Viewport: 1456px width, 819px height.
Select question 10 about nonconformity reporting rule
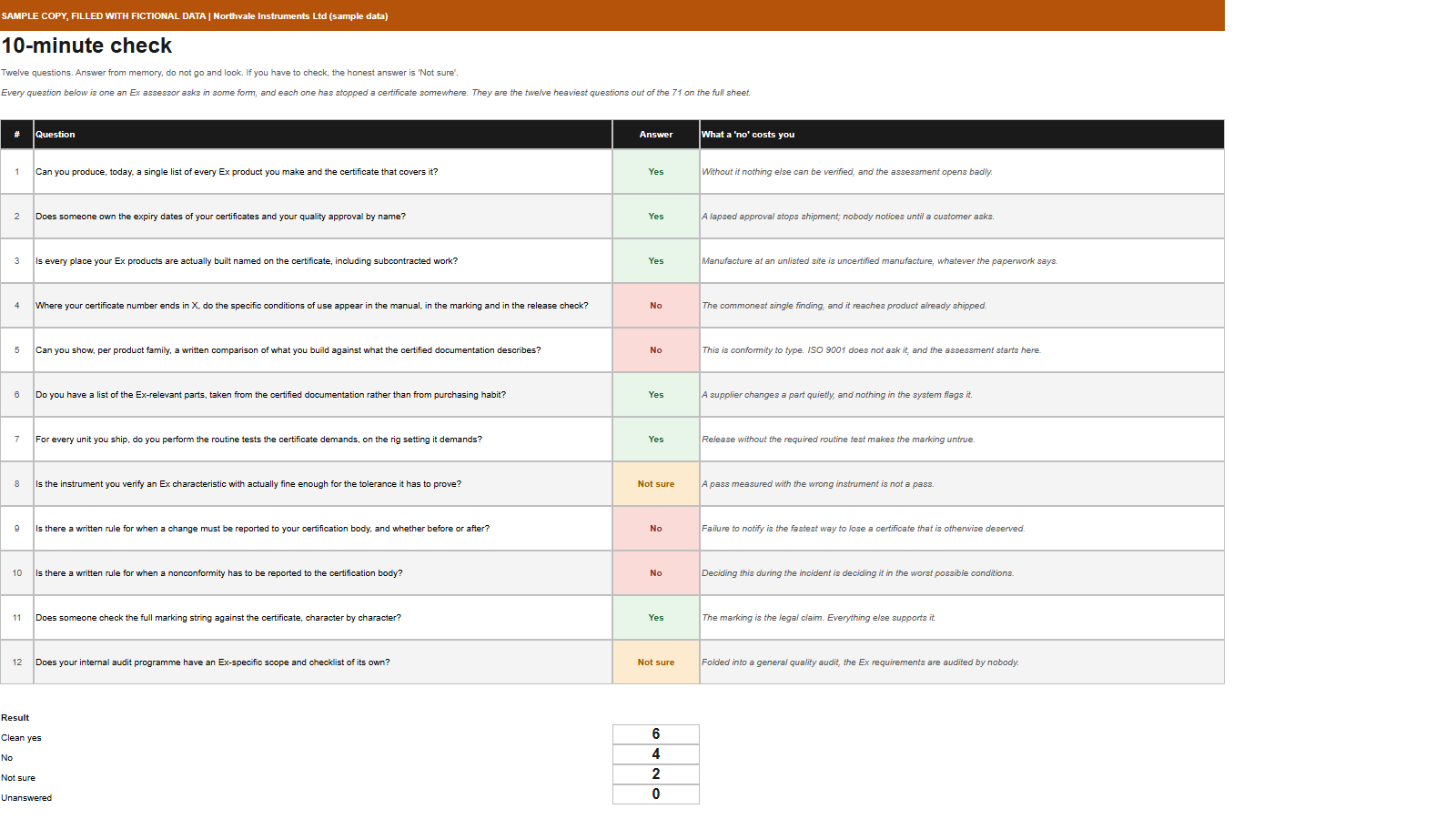218,573
